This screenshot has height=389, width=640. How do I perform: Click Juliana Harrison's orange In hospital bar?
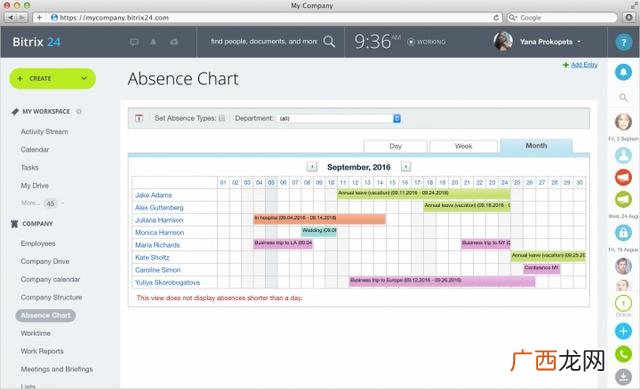point(319,219)
